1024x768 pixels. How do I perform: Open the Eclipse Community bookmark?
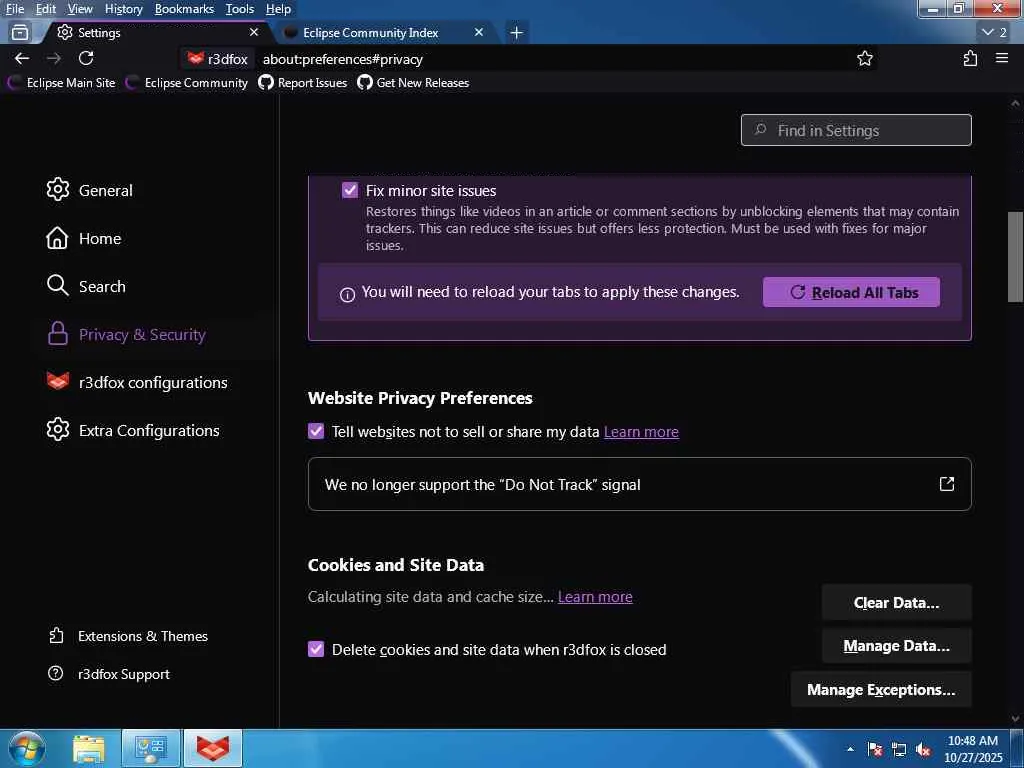187,83
